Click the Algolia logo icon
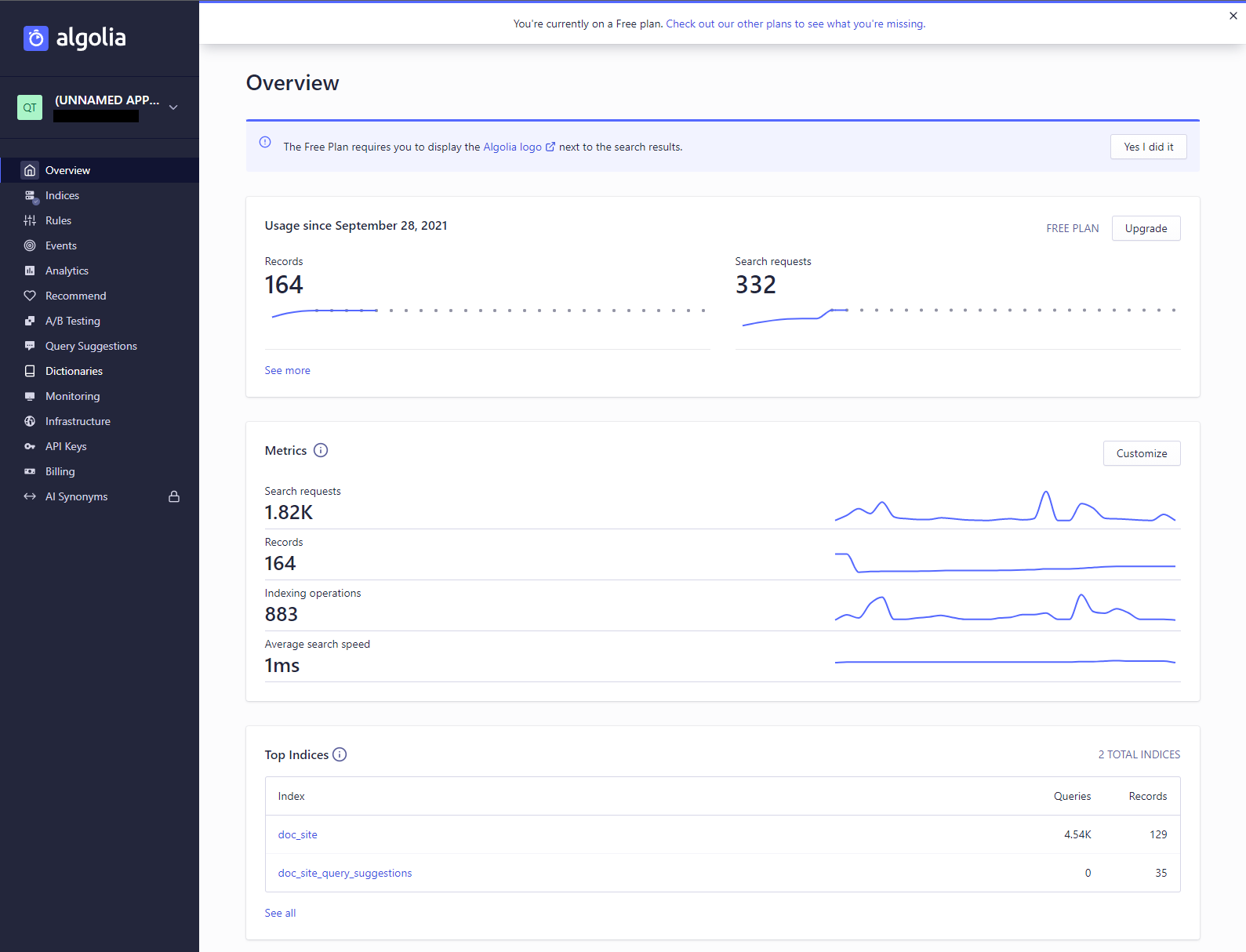 pos(36,38)
